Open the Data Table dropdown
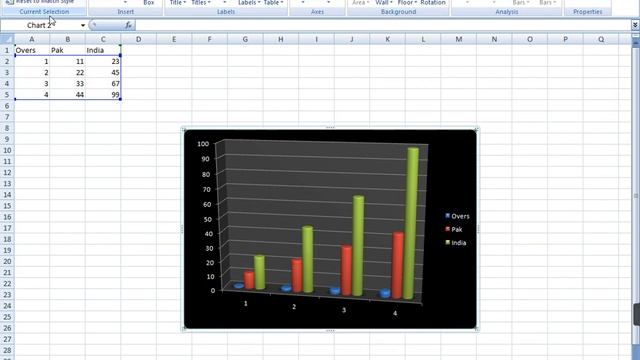Screen dimensions: 640x360 273,3
